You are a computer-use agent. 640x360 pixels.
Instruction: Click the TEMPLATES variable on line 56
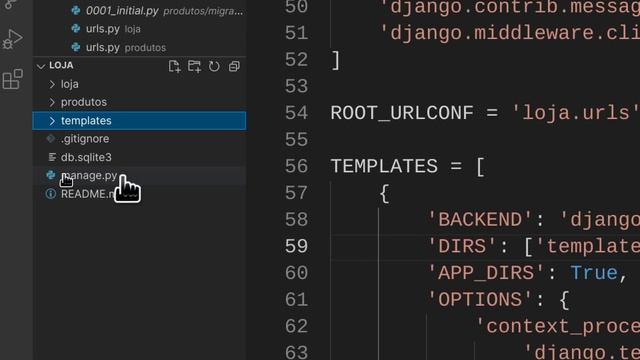[x=384, y=167]
